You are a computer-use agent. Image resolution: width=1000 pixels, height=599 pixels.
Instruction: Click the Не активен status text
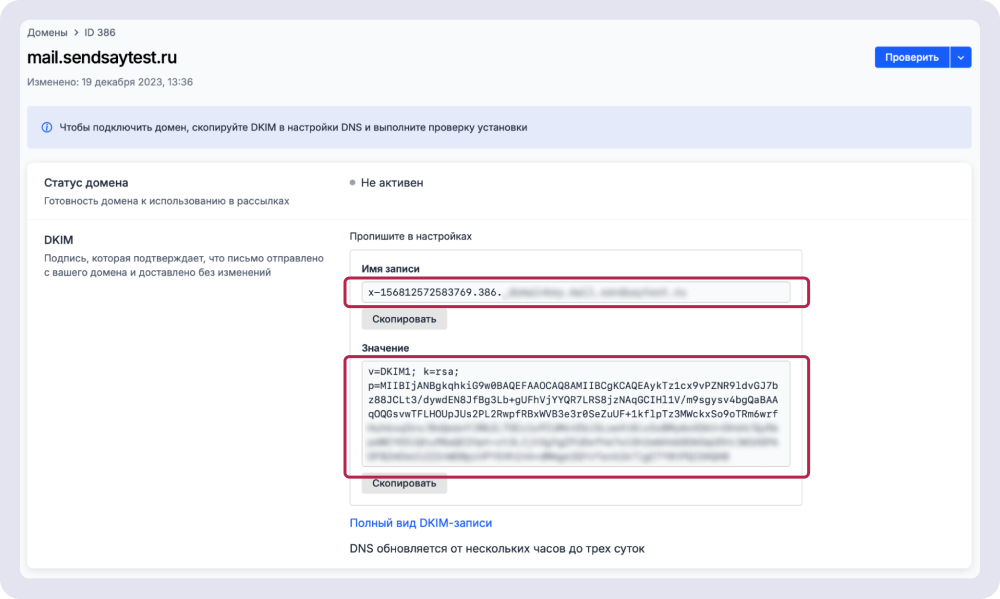click(392, 183)
